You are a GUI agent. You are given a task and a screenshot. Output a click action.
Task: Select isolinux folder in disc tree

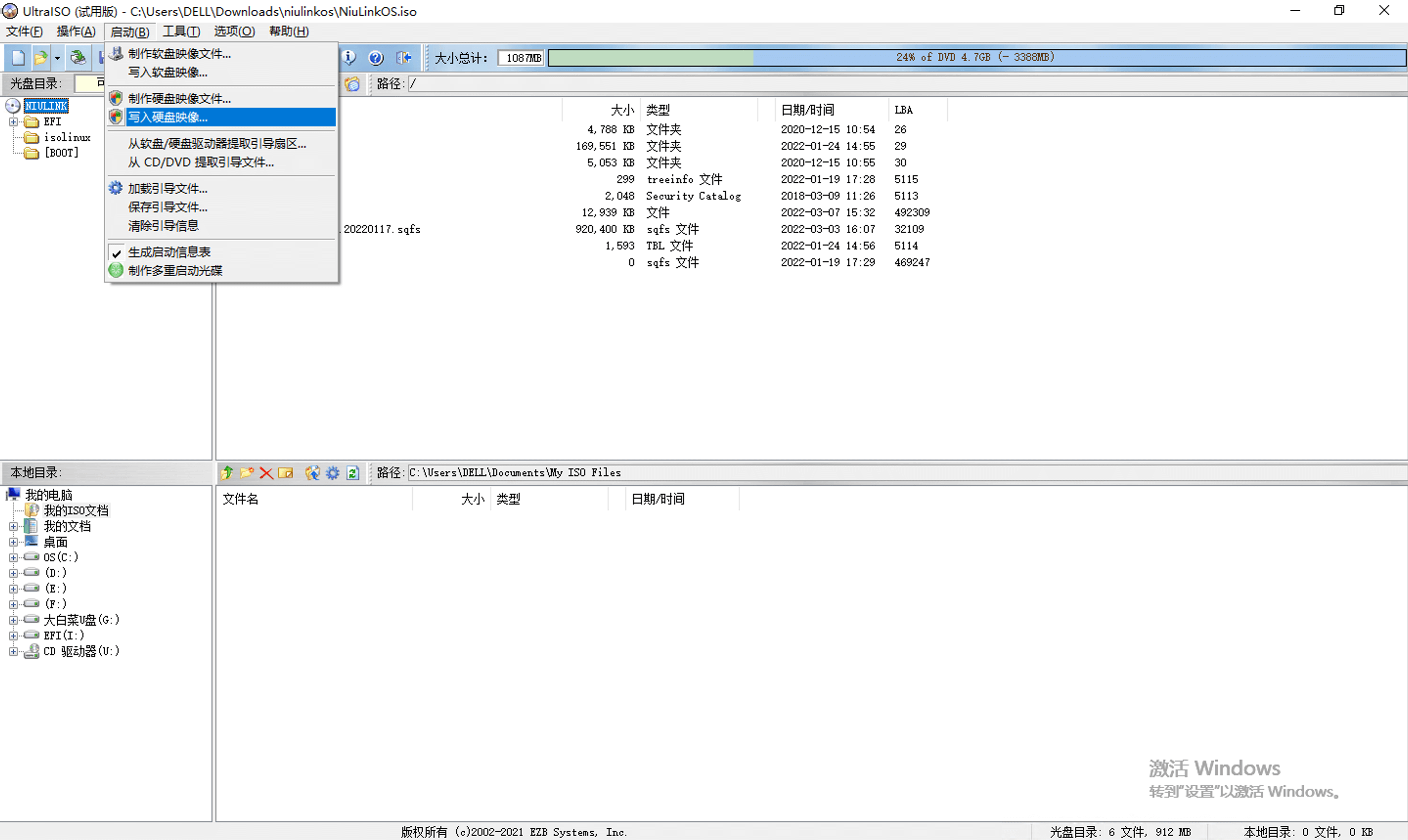click(67, 137)
